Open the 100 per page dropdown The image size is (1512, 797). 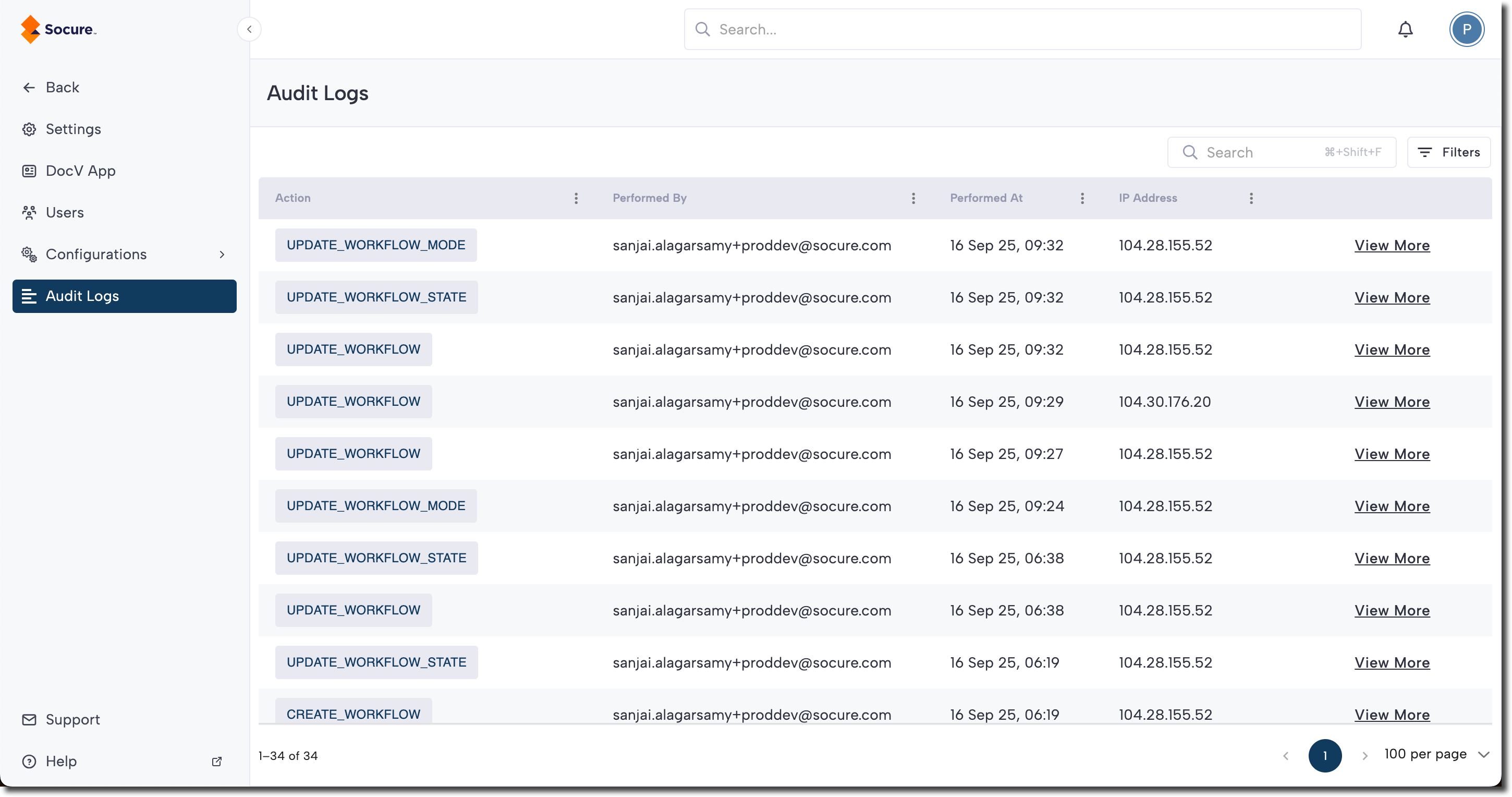coord(1436,755)
